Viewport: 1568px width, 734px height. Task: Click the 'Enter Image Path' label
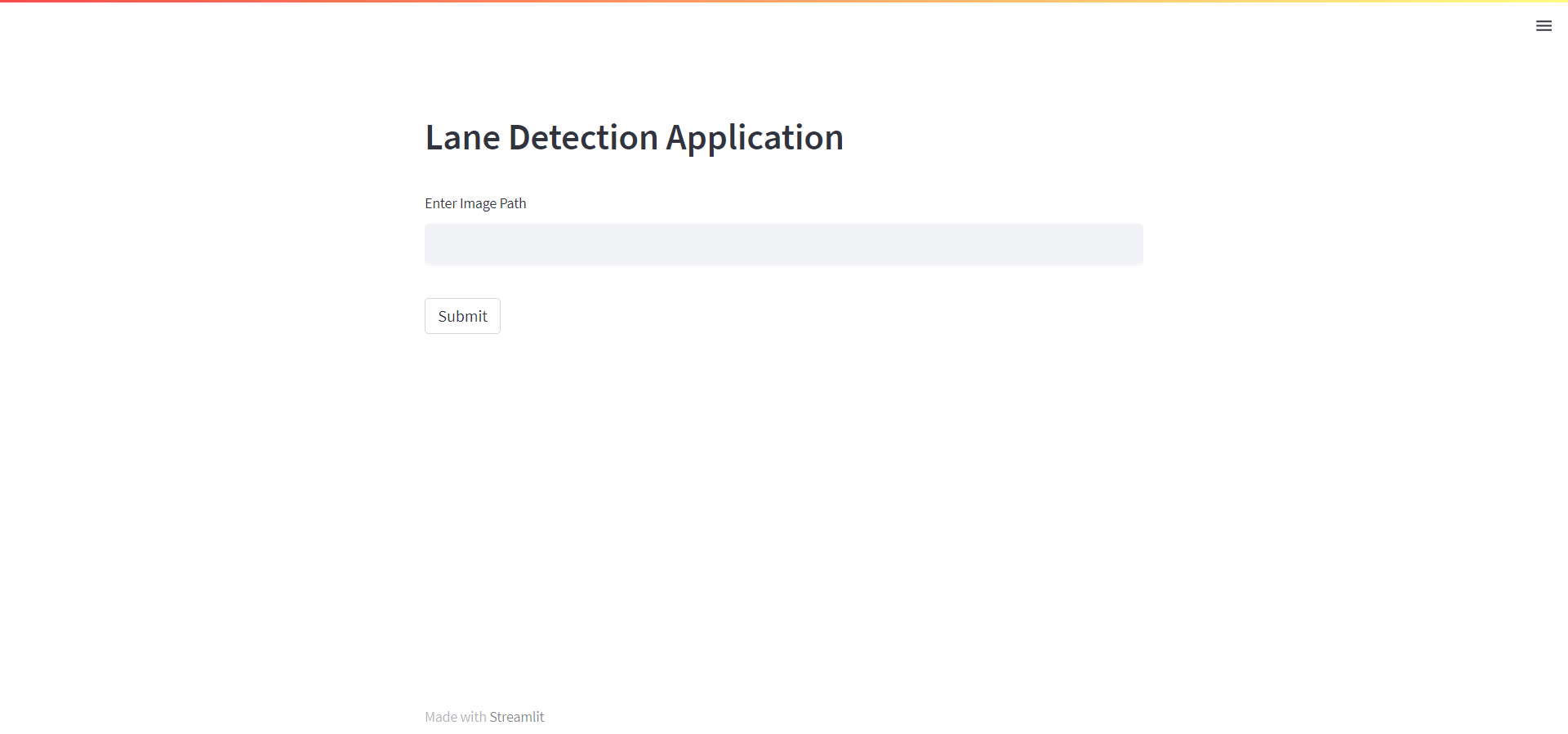[x=475, y=203]
